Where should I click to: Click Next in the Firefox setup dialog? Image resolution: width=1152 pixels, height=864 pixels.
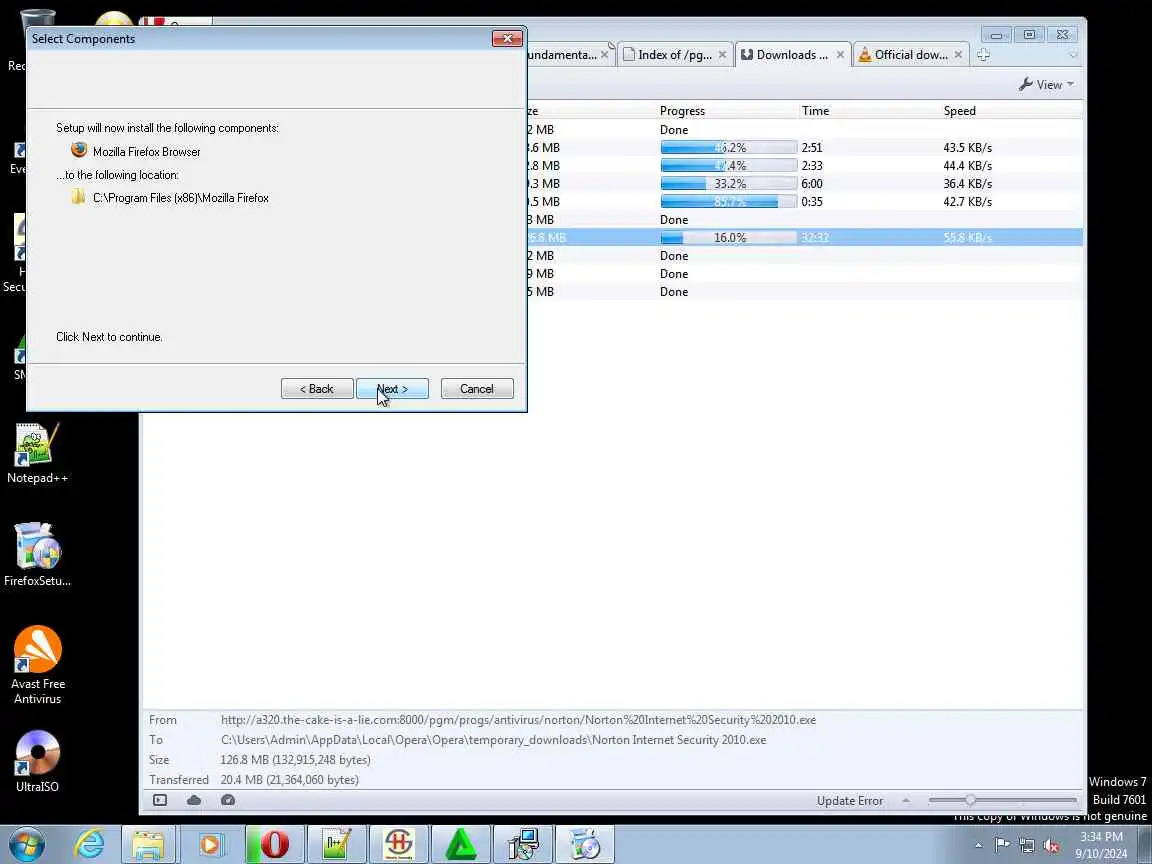click(392, 389)
